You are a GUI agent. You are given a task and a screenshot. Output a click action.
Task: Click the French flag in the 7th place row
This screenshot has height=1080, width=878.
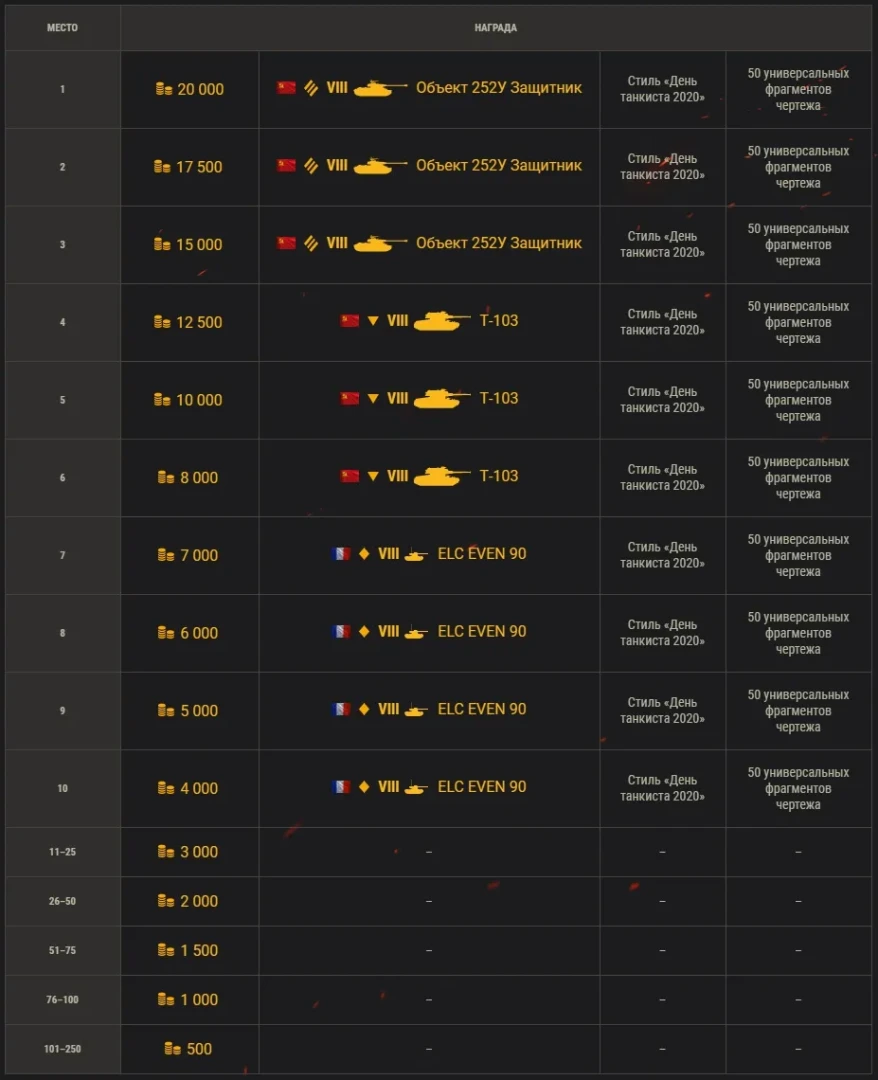tap(340, 553)
